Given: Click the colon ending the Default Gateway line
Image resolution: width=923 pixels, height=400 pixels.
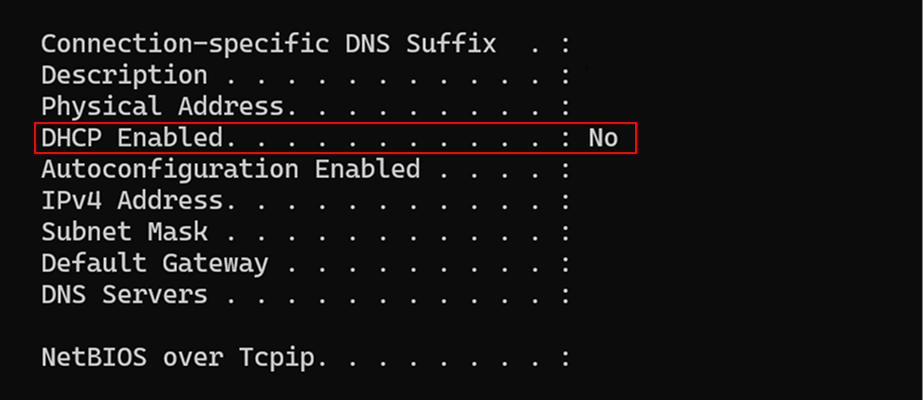Looking at the screenshot, I should point(566,265).
